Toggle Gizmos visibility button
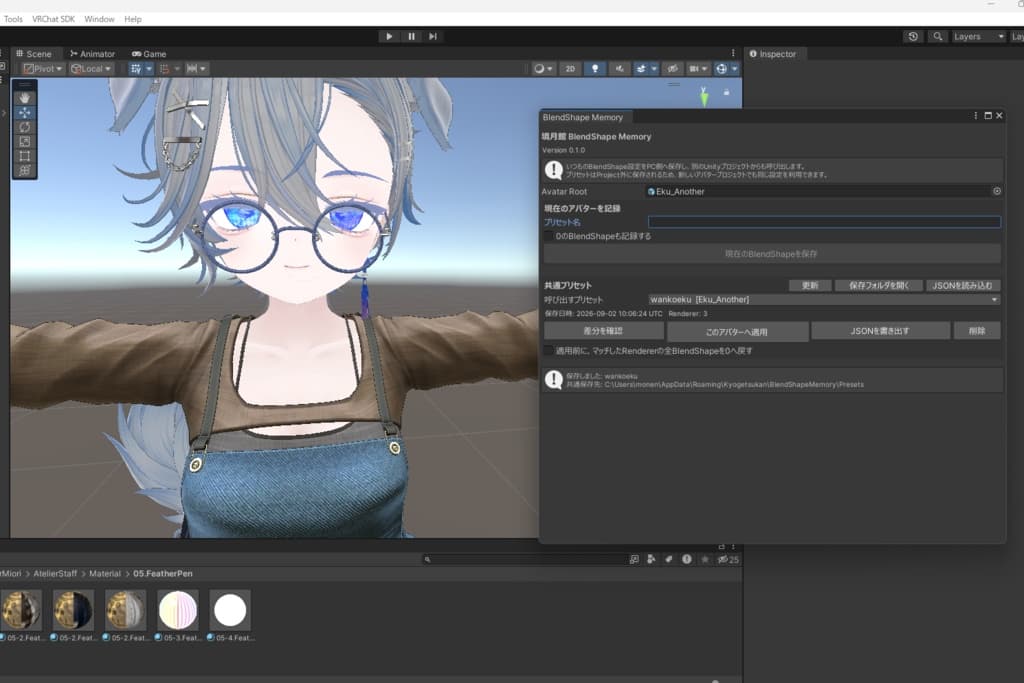The height and width of the screenshot is (683, 1024). point(722,69)
